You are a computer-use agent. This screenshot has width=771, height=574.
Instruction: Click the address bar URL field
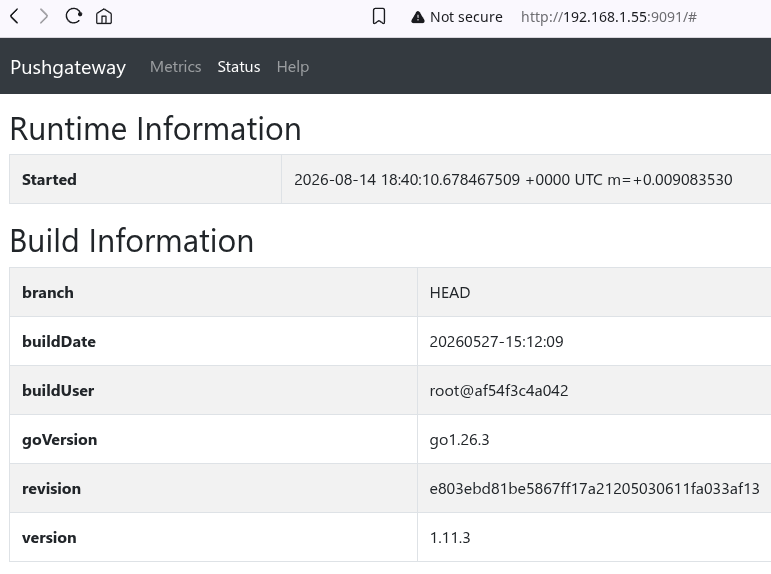[x=608, y=17]
